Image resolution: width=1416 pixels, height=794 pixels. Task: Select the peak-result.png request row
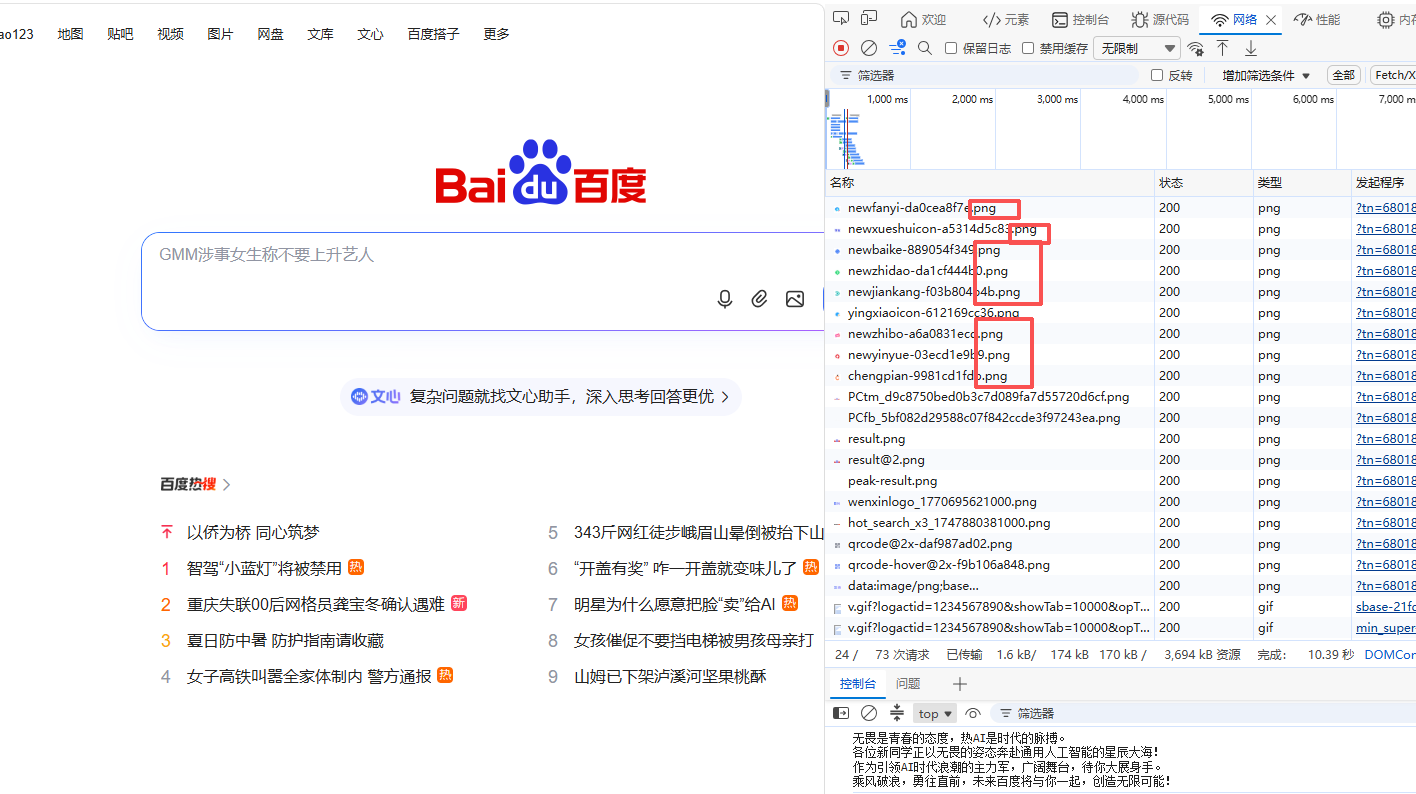coord(1120,481)
